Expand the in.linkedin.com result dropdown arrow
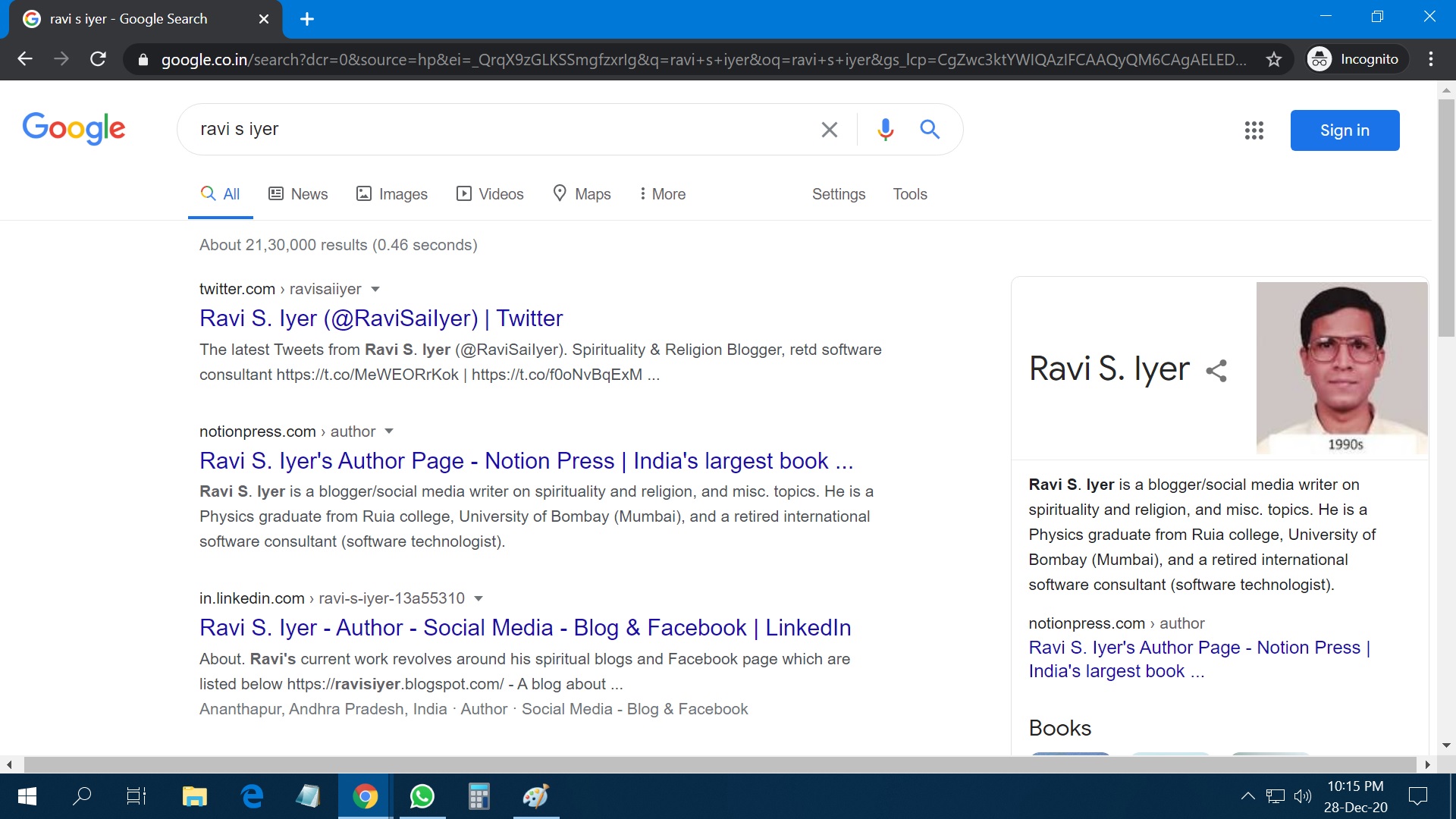Screen dimensions: 1456x819 pos(479,598)
